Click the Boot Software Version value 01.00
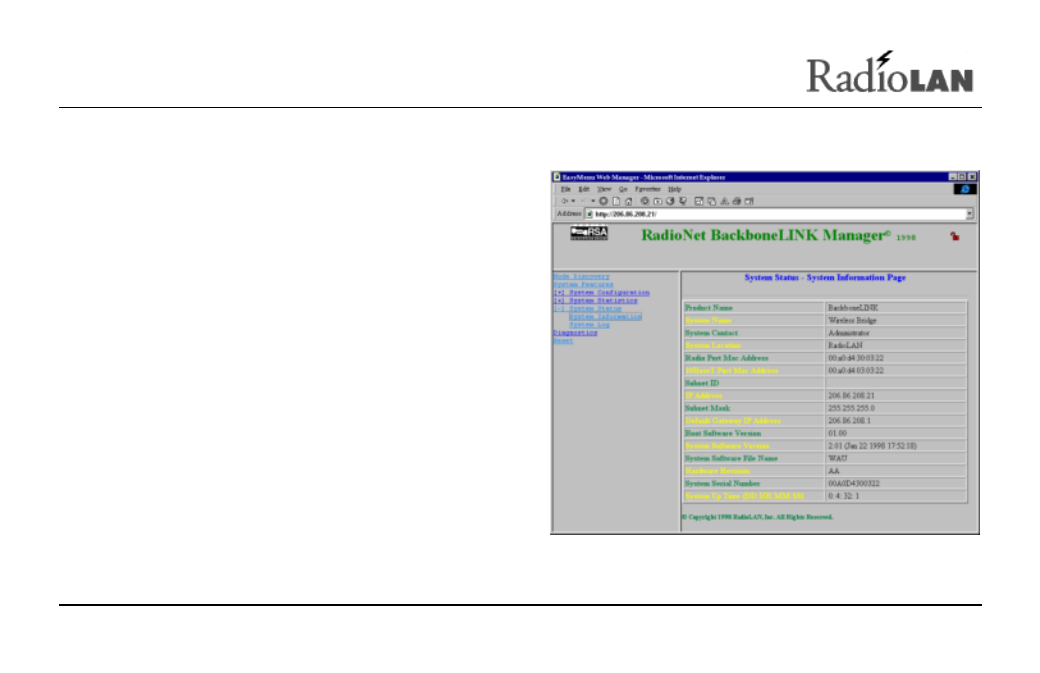This screenshot has width=1040, height=673. point(837,434)
